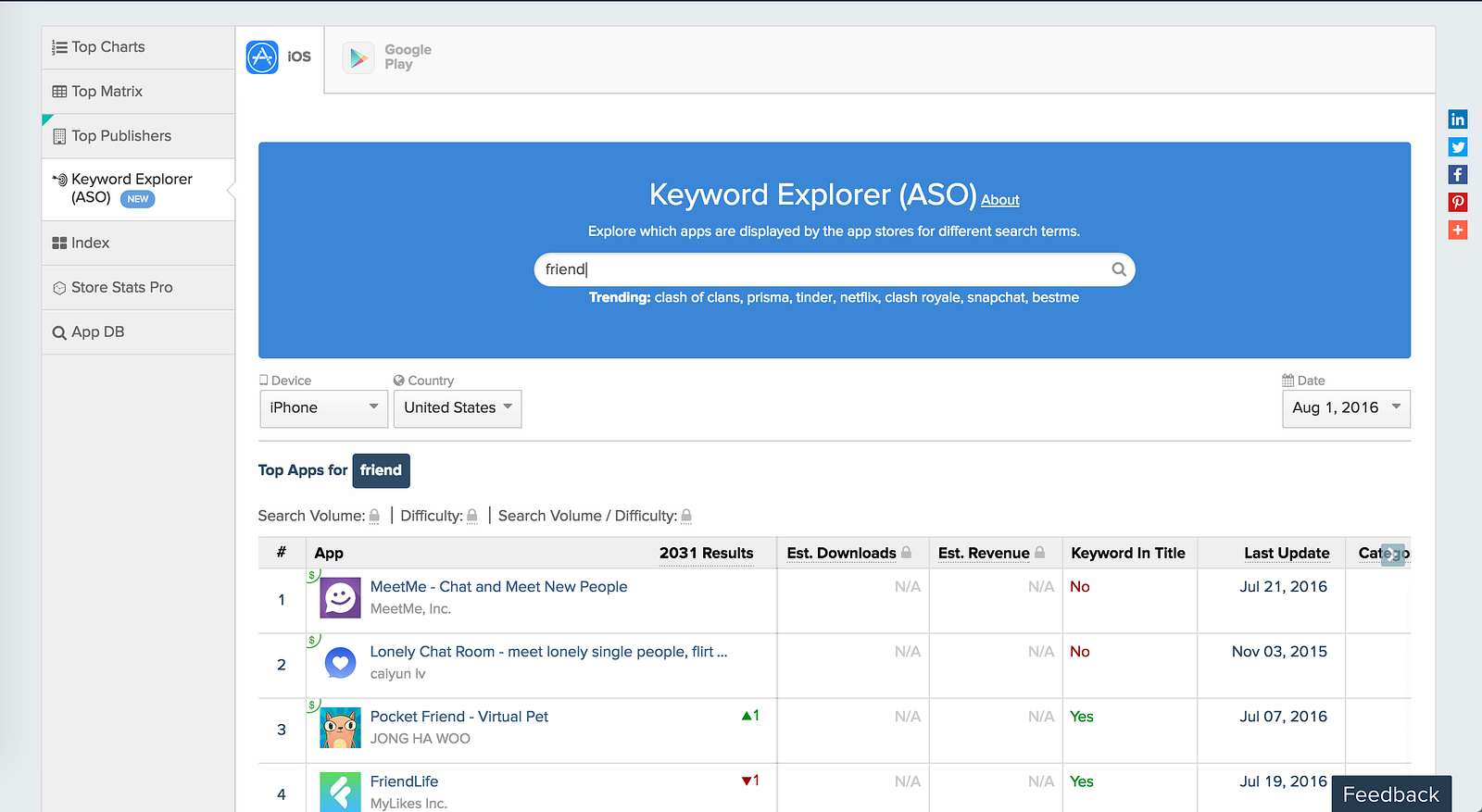Screen dimensions: 1482x812
Task: Click the App DB search icon
Action: click(59, 332)
